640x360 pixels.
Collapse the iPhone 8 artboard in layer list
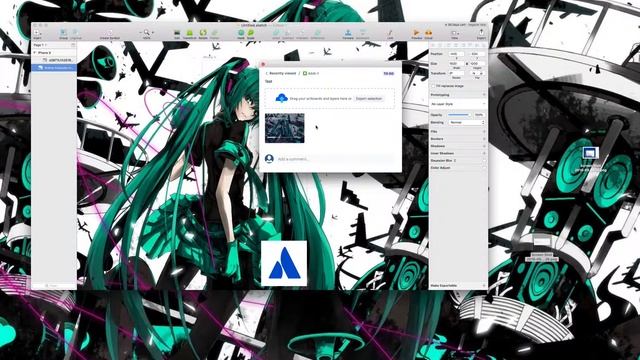(35, 53)
